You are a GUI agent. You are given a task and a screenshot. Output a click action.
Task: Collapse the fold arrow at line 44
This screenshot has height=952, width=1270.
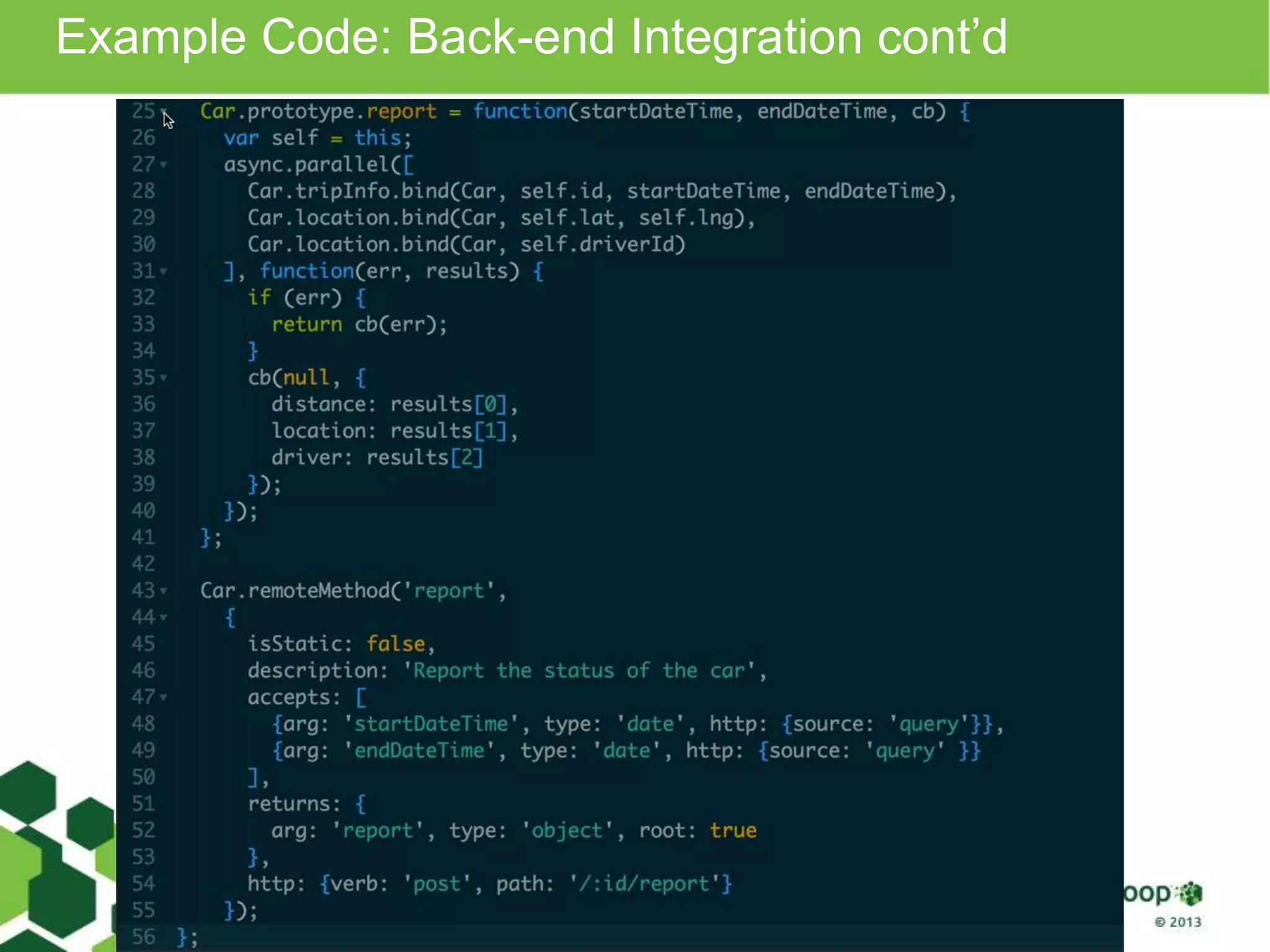pyautogui.click(x=164, y=617)
